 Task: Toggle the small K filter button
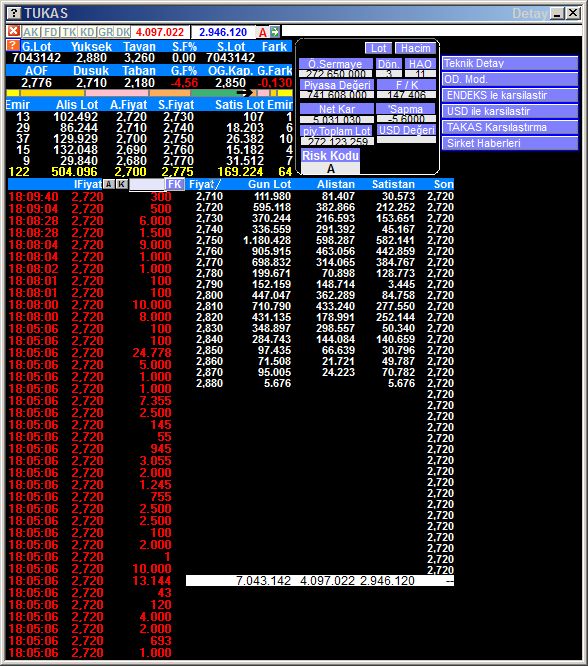[122, 184]
